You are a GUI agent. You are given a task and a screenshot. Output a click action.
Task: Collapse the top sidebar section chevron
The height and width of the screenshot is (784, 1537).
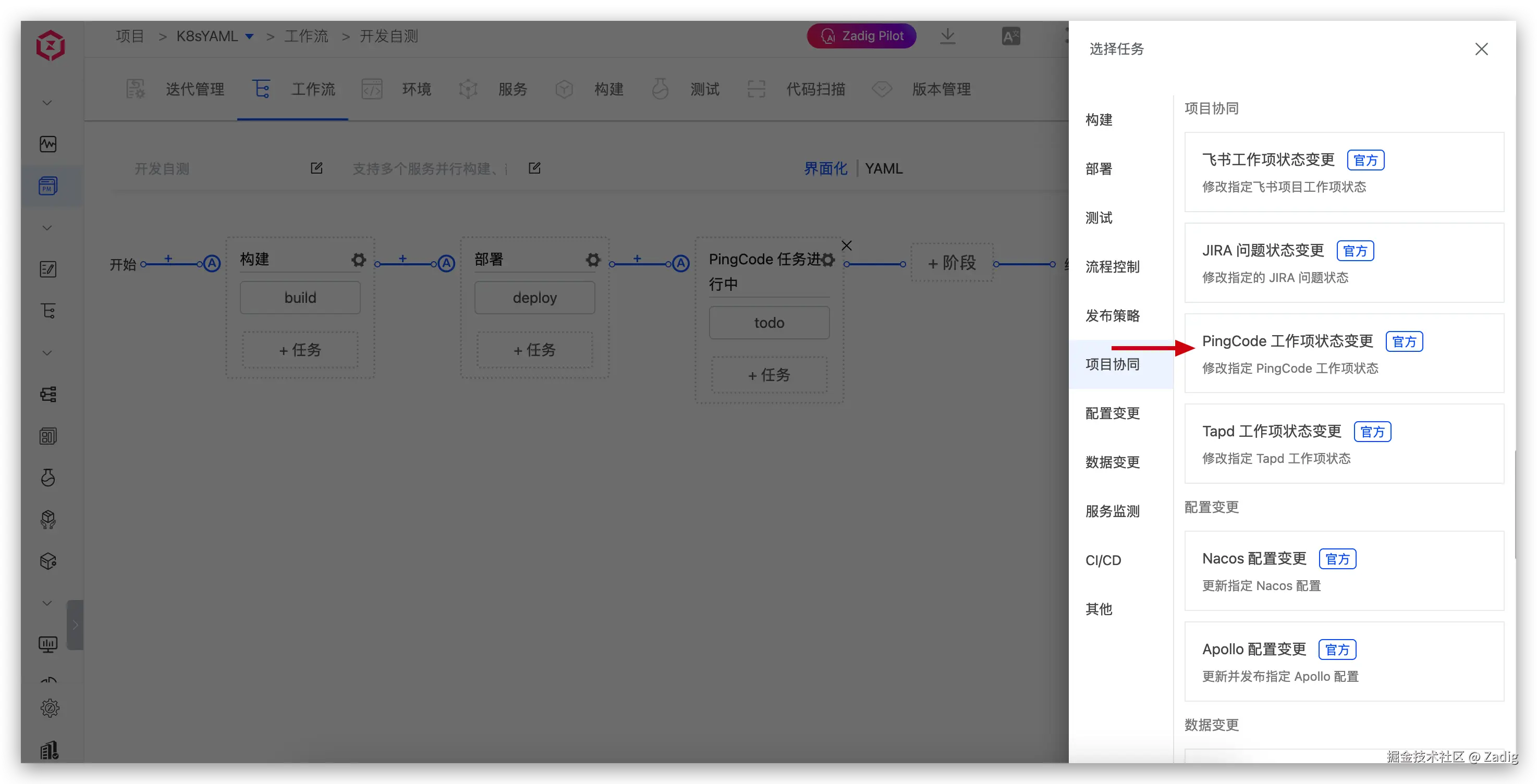(47, 103)
